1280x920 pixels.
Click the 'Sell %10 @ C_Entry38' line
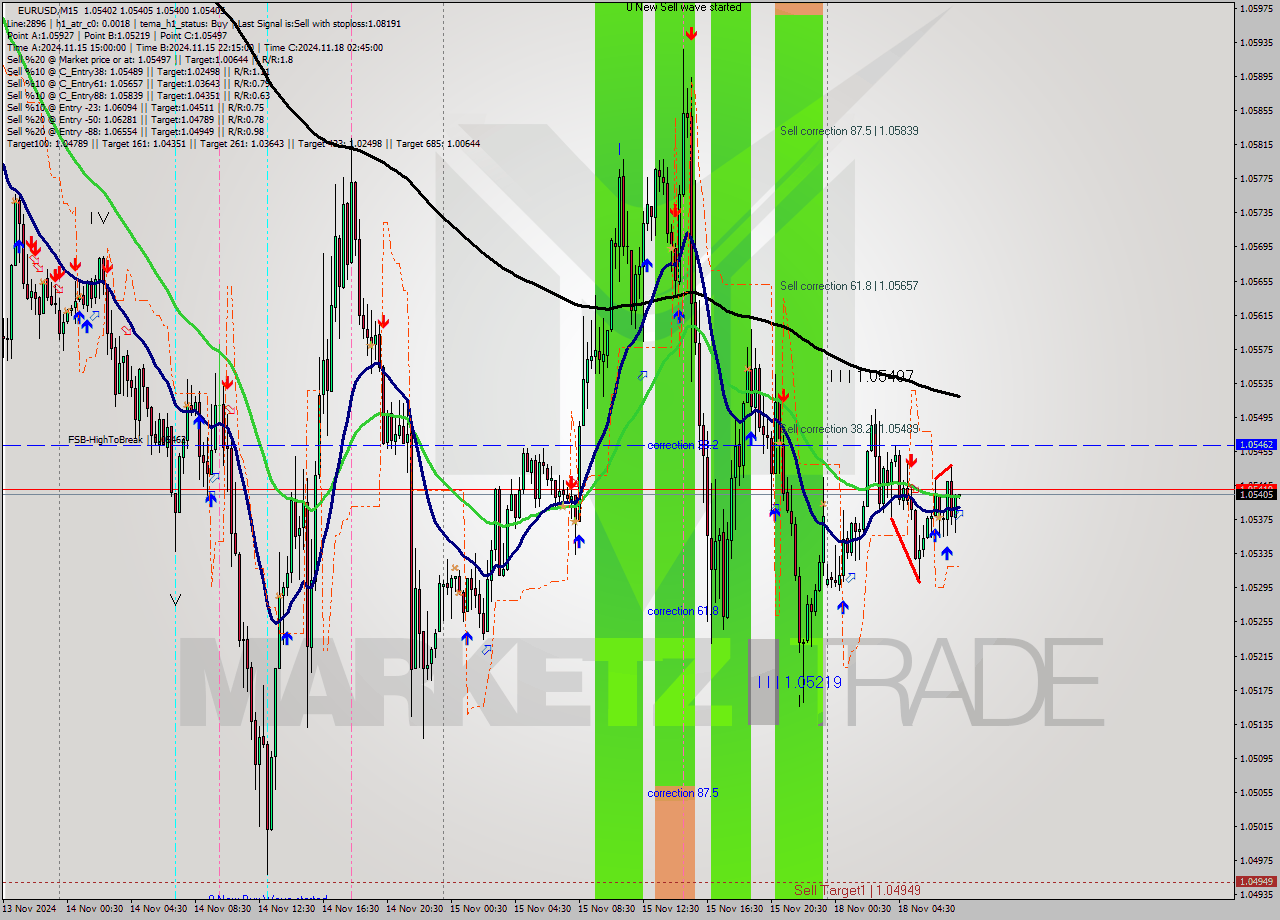coord(139,71)
